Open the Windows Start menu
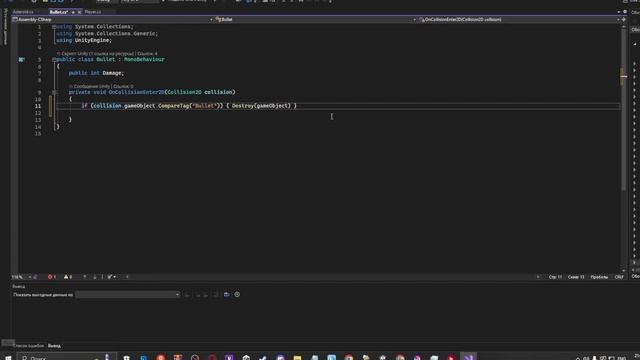The image size is (640, 360). click(8, 357)
